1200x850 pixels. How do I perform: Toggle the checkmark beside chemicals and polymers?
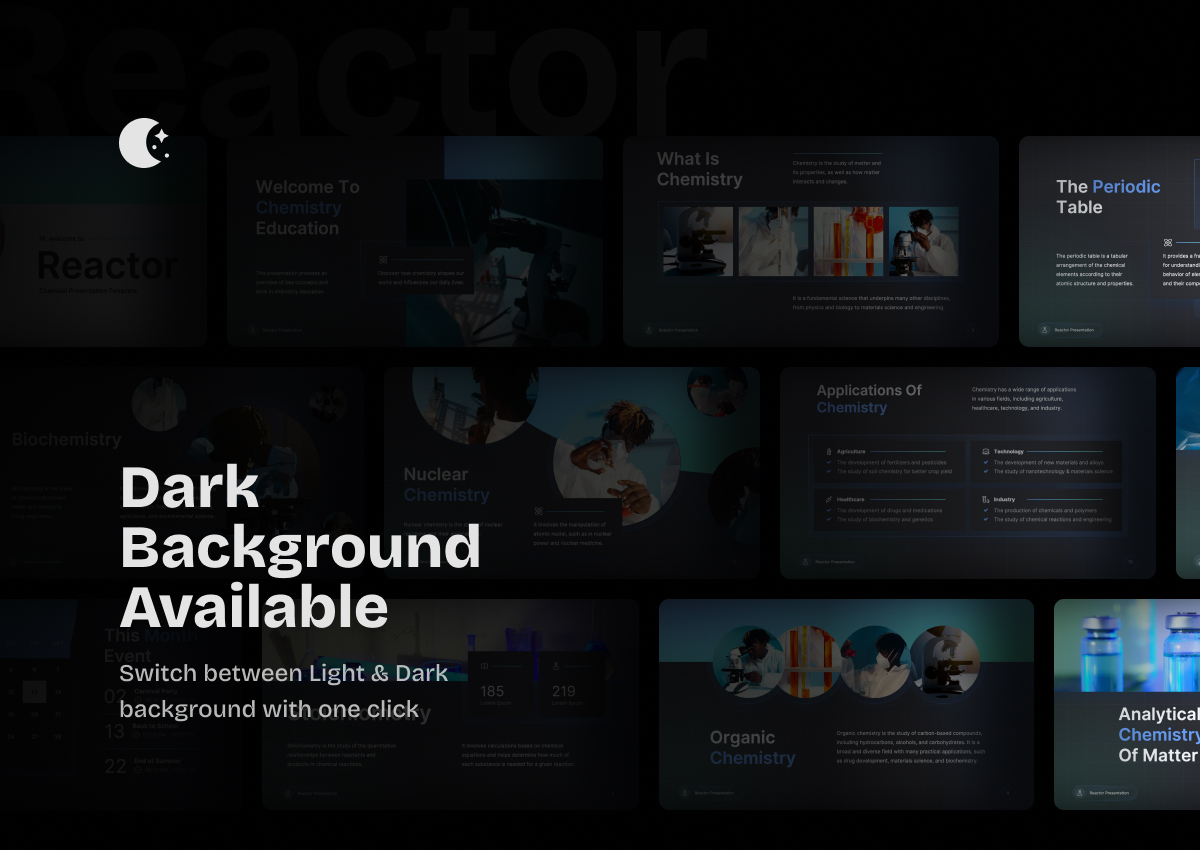tap(986, 511)
